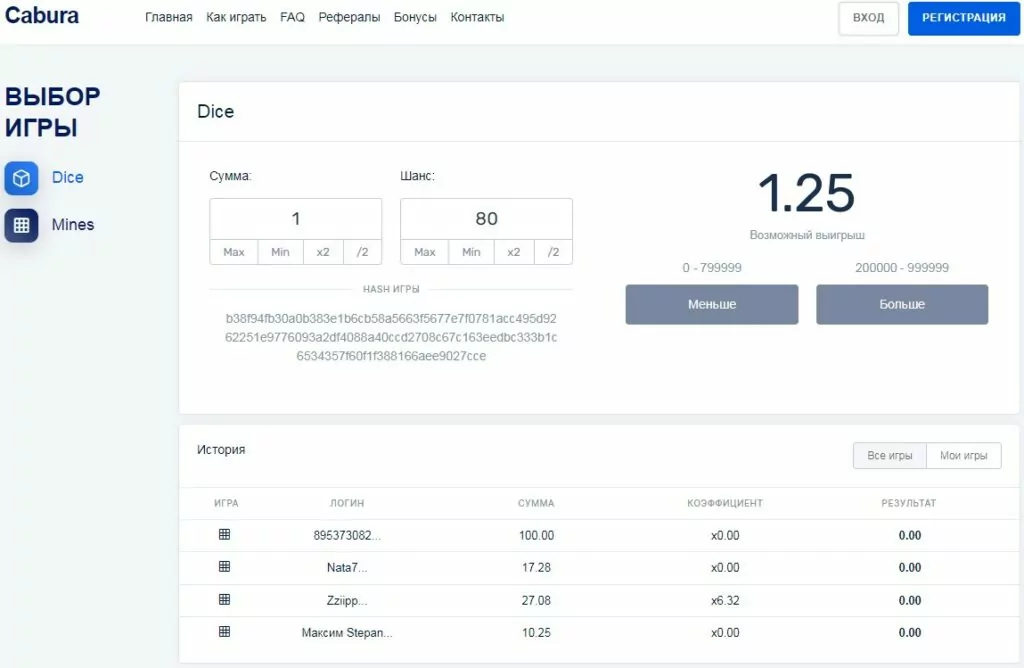Click the Cabura logo
1024x668 pixels.
[x=42, y=16]
